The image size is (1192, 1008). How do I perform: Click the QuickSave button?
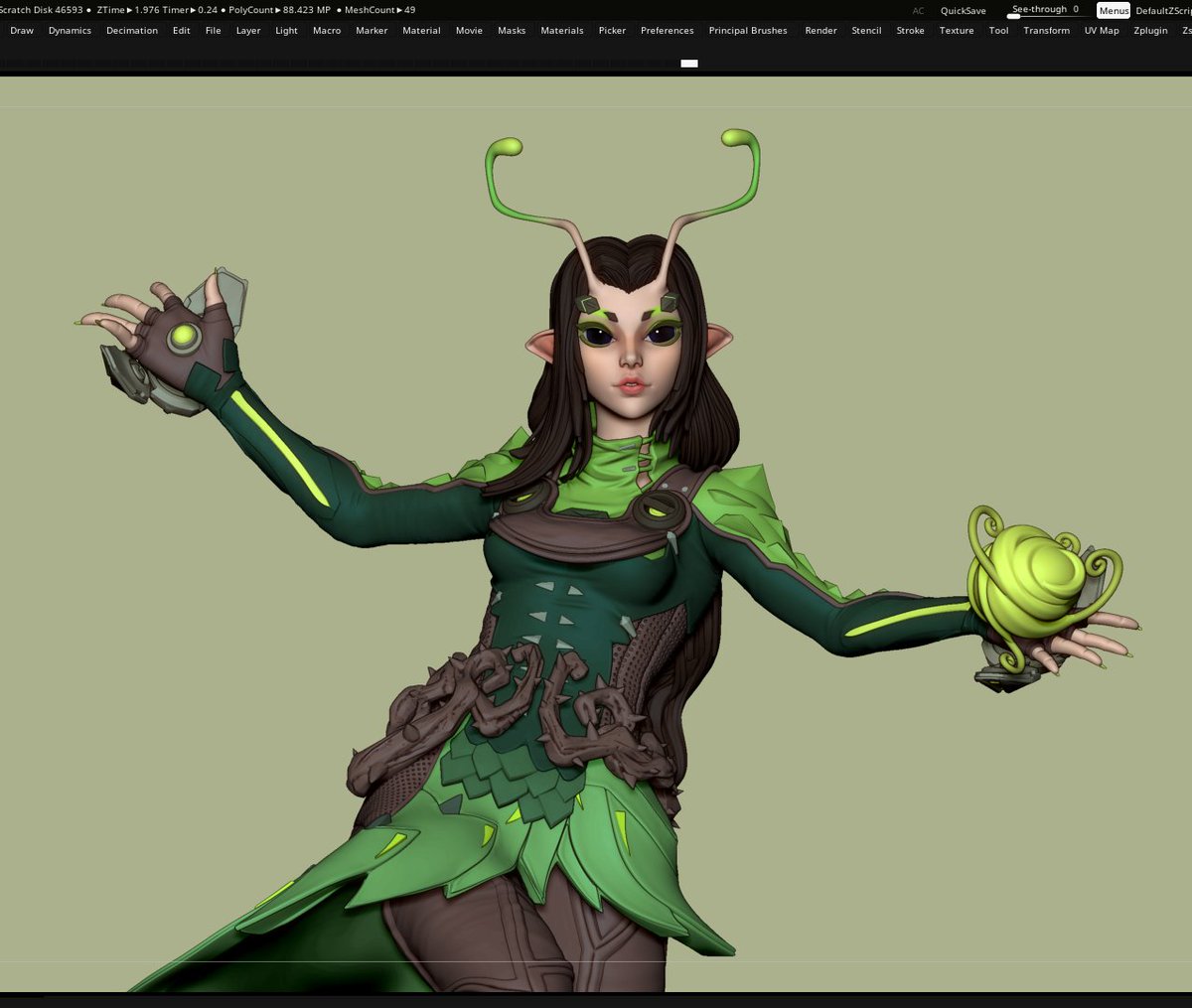(x=964, y=11)
